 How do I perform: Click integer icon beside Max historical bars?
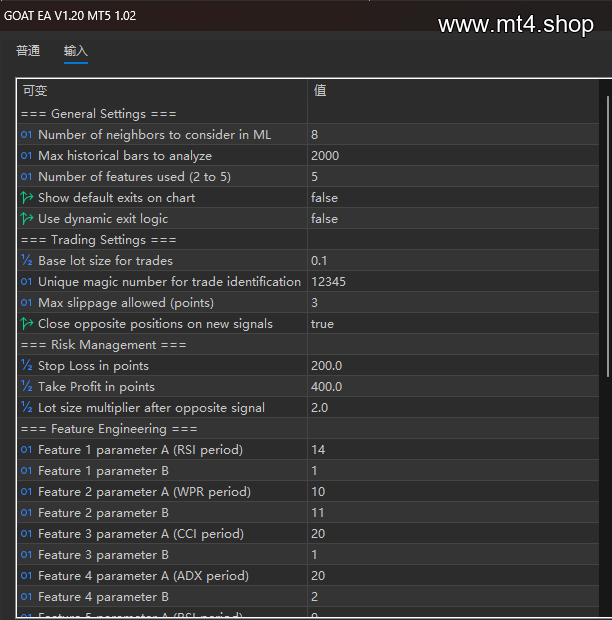[x=26, y=156]
